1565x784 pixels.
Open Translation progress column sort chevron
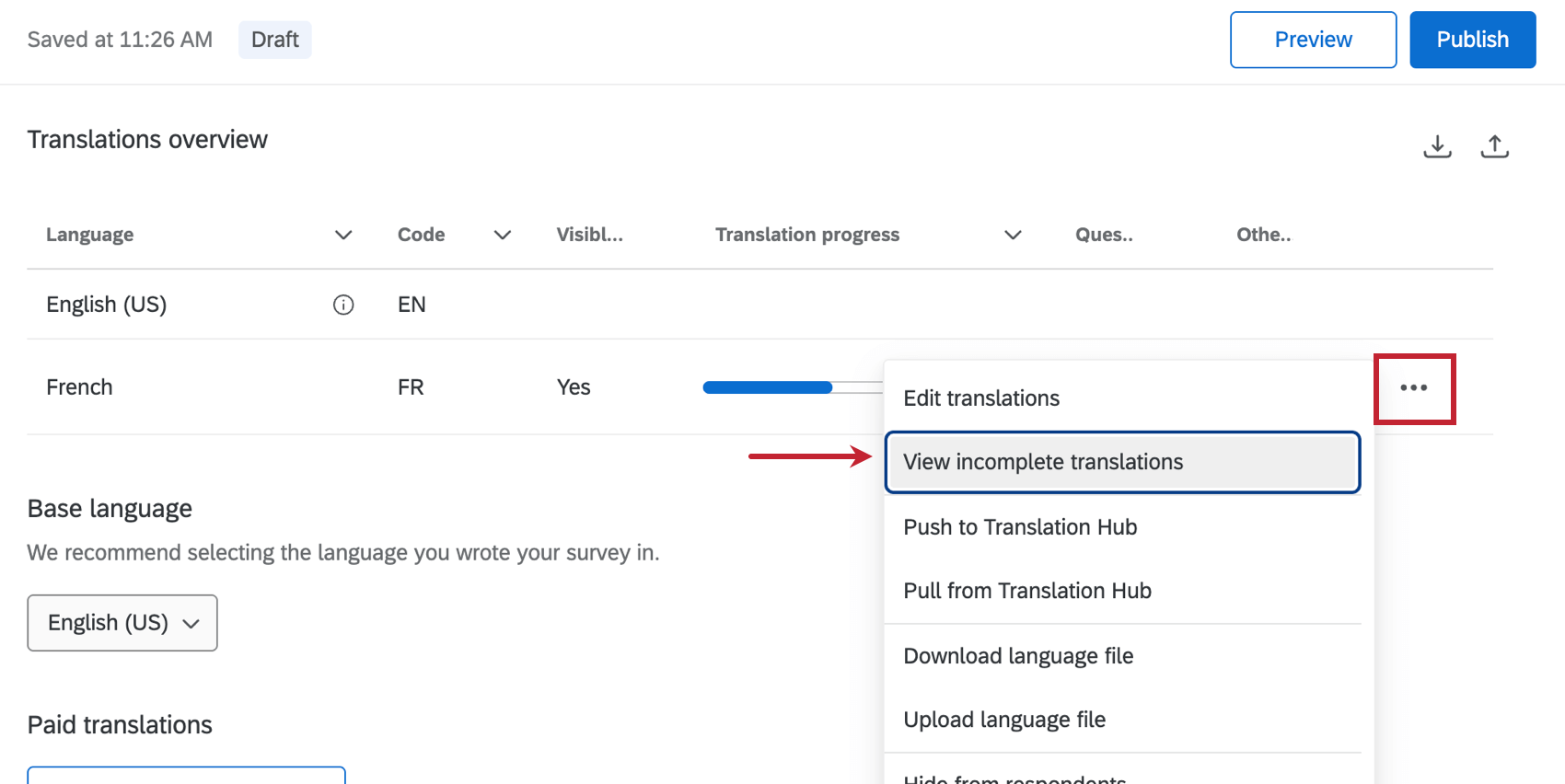[x=1013, y=235]
